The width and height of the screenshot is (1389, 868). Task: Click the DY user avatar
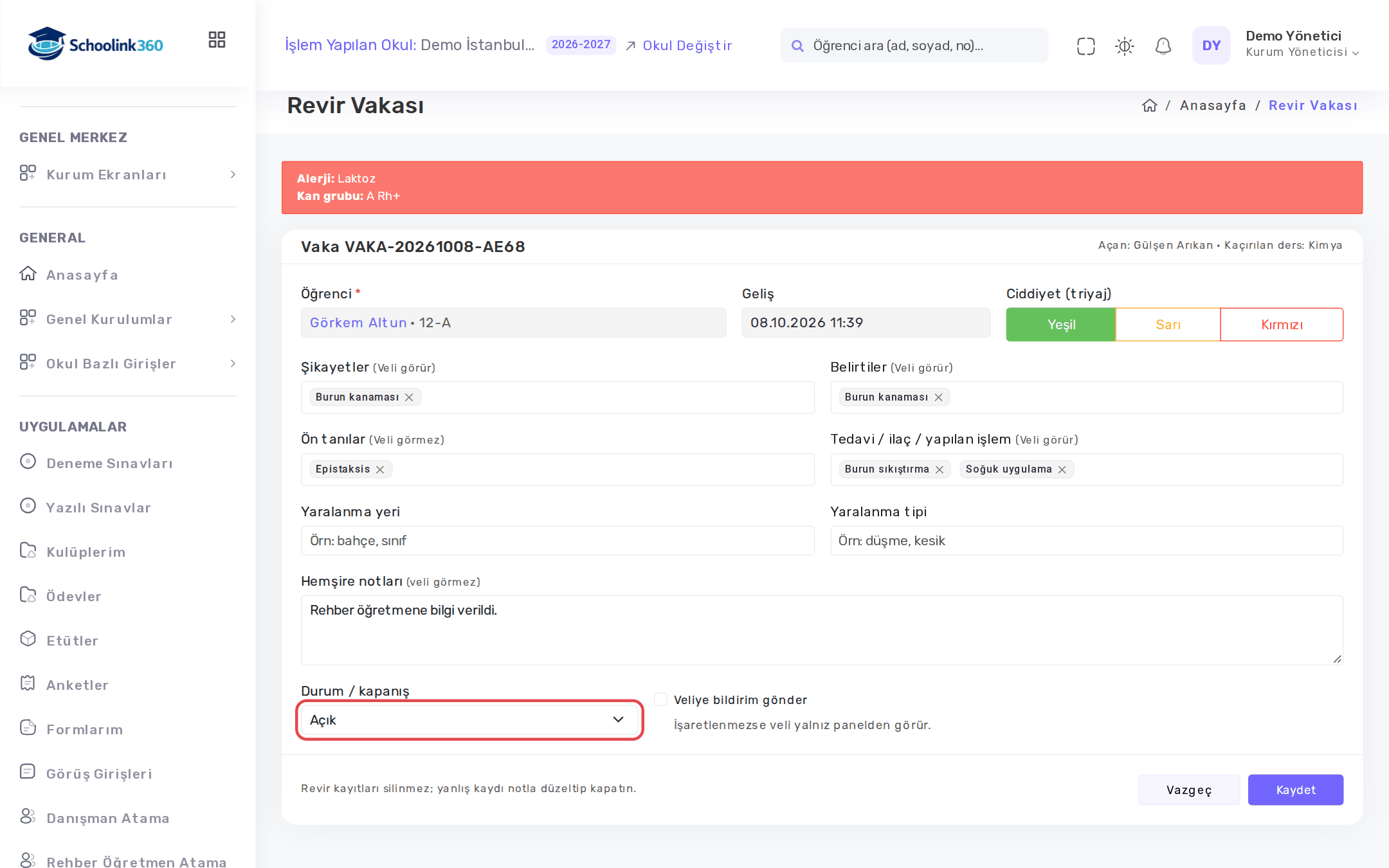point(1211,45)
